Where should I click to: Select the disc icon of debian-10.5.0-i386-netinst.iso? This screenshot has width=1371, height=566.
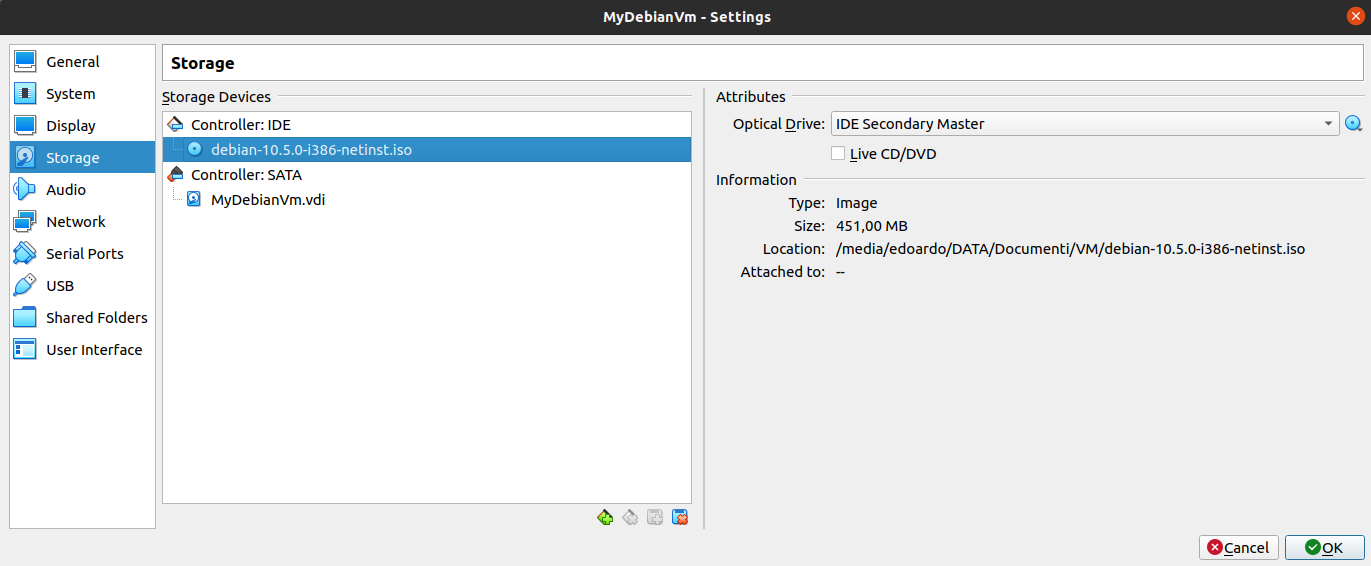[x=194, y=150]
